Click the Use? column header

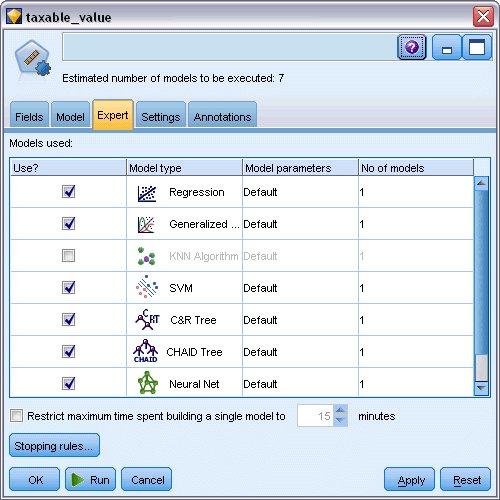[x=68, y=168]
